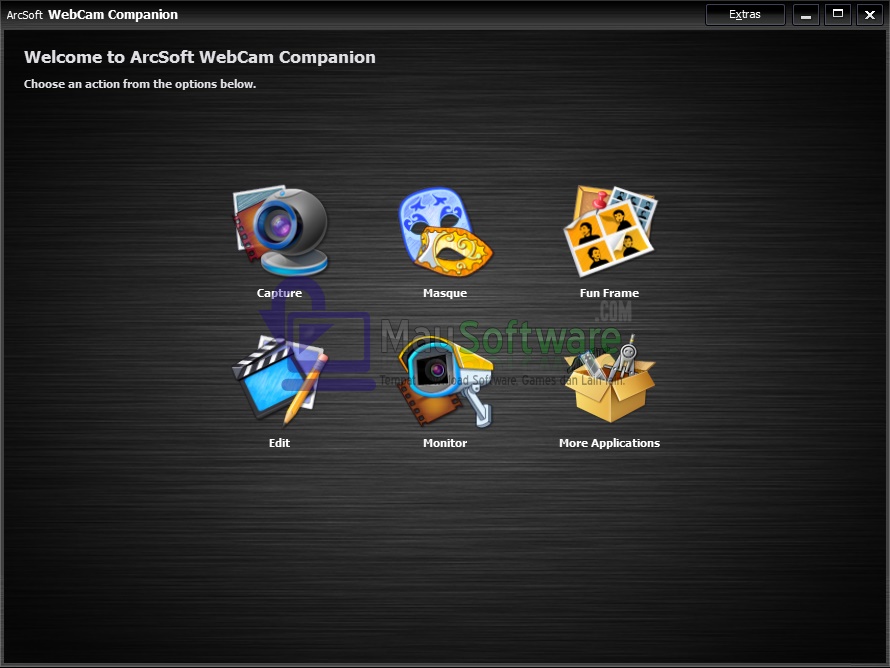Click the Edit text label
890x668 pixels.
click(x=279, y=443)
